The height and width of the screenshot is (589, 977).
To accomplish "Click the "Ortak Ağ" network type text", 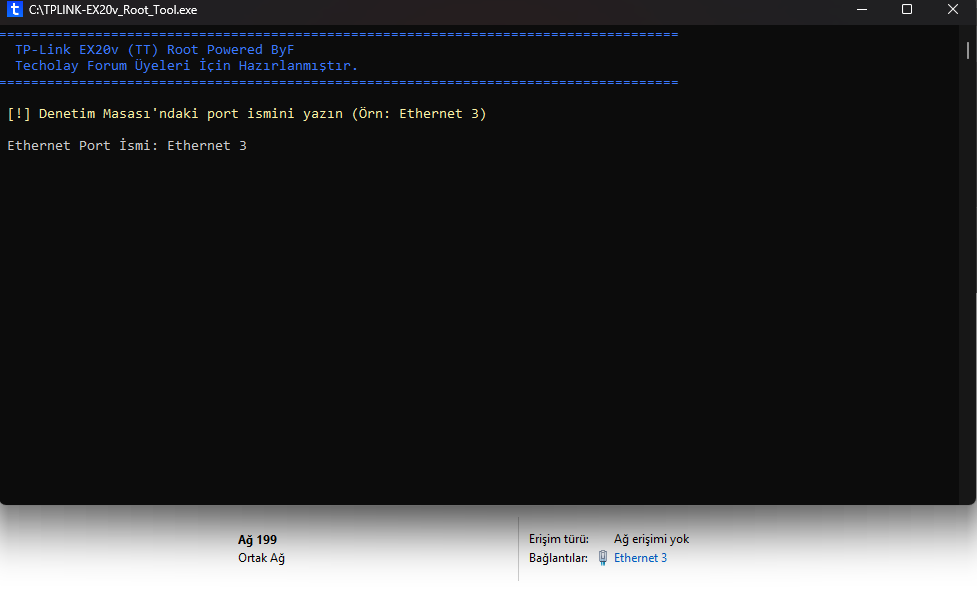I will pyautogui.click(x=261, y=558).
